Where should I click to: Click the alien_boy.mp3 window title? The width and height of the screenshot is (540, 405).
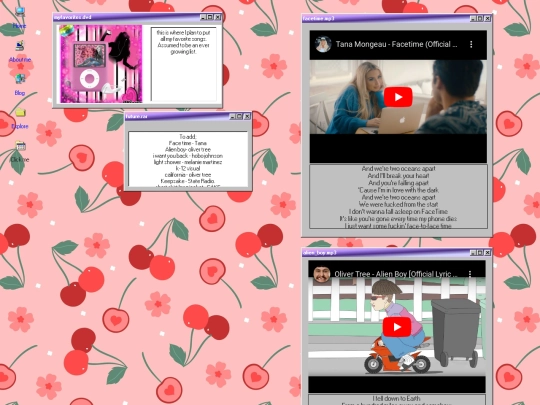(x=320, y=252)
